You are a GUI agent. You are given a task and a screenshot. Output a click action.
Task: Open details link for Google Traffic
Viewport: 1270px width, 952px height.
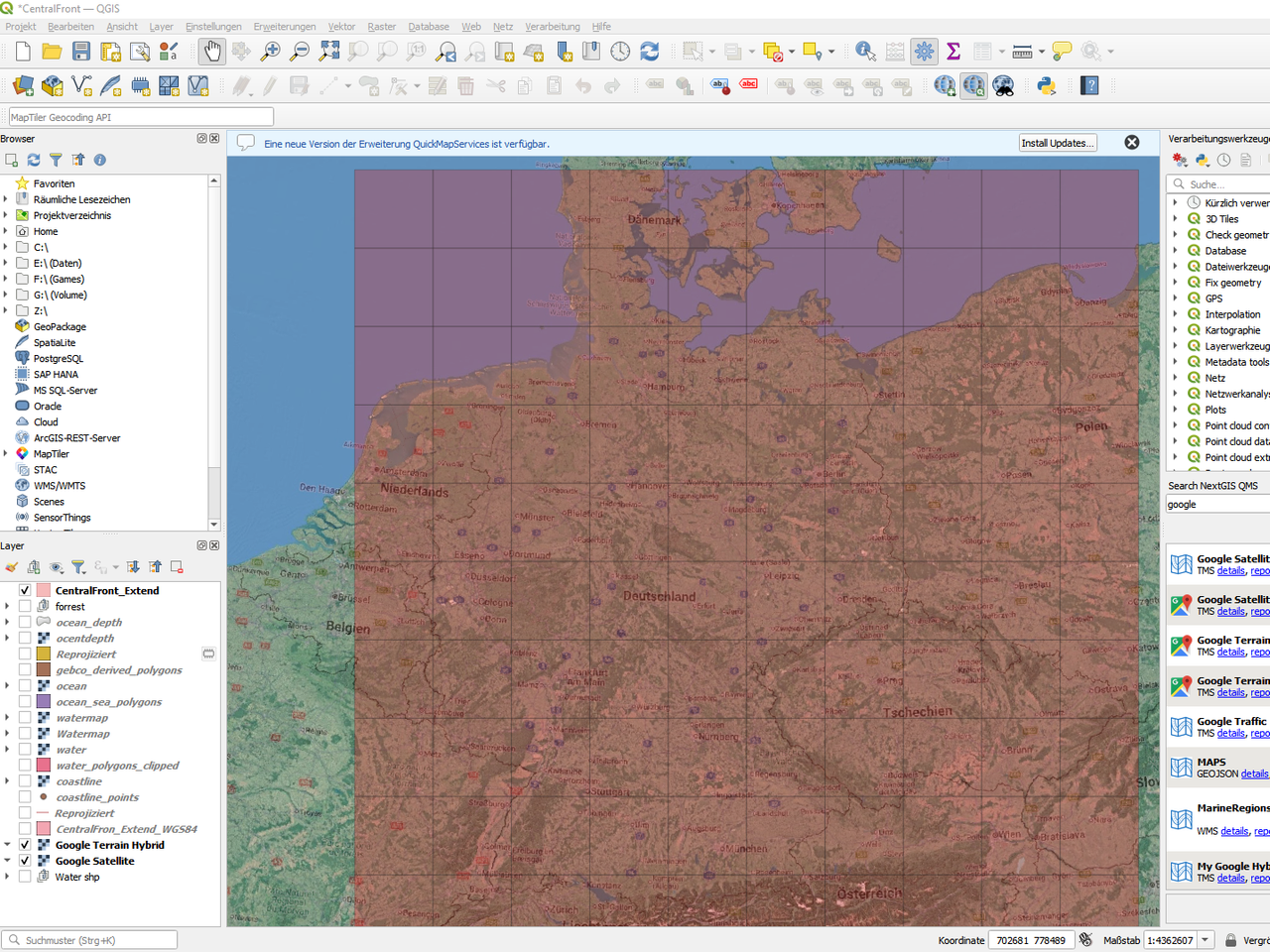click(1231, 734)
